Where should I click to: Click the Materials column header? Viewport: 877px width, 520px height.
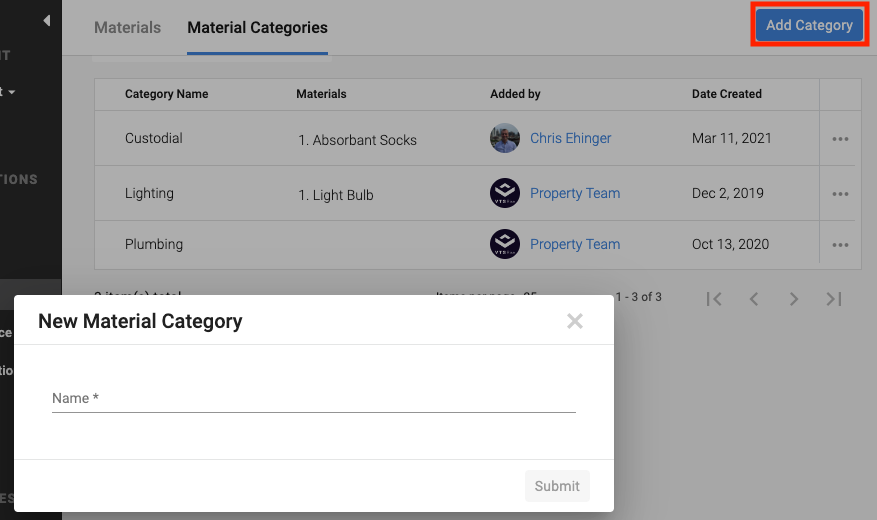point(321,94)
